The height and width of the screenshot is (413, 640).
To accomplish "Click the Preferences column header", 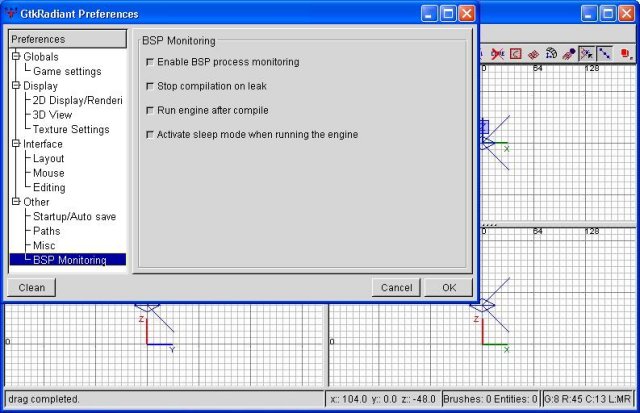I will pyautogui.click(x=68, y=39).
